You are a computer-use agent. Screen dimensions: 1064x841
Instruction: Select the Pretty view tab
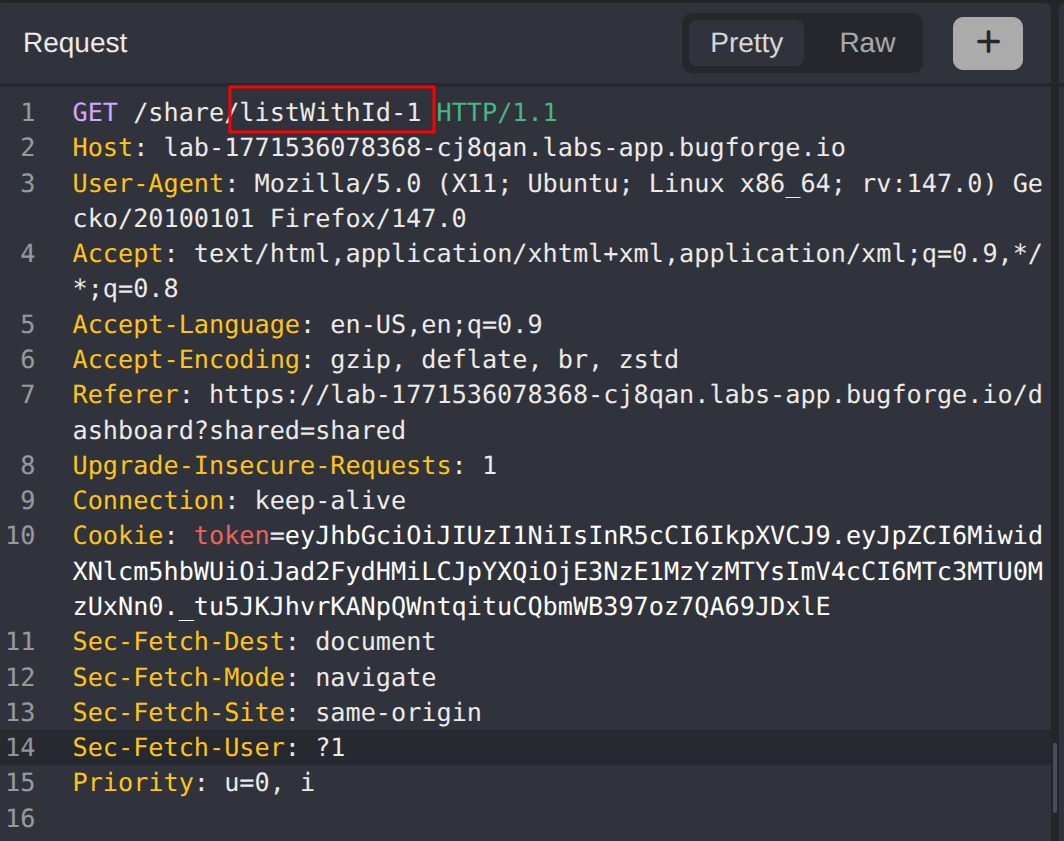[746, 44]
